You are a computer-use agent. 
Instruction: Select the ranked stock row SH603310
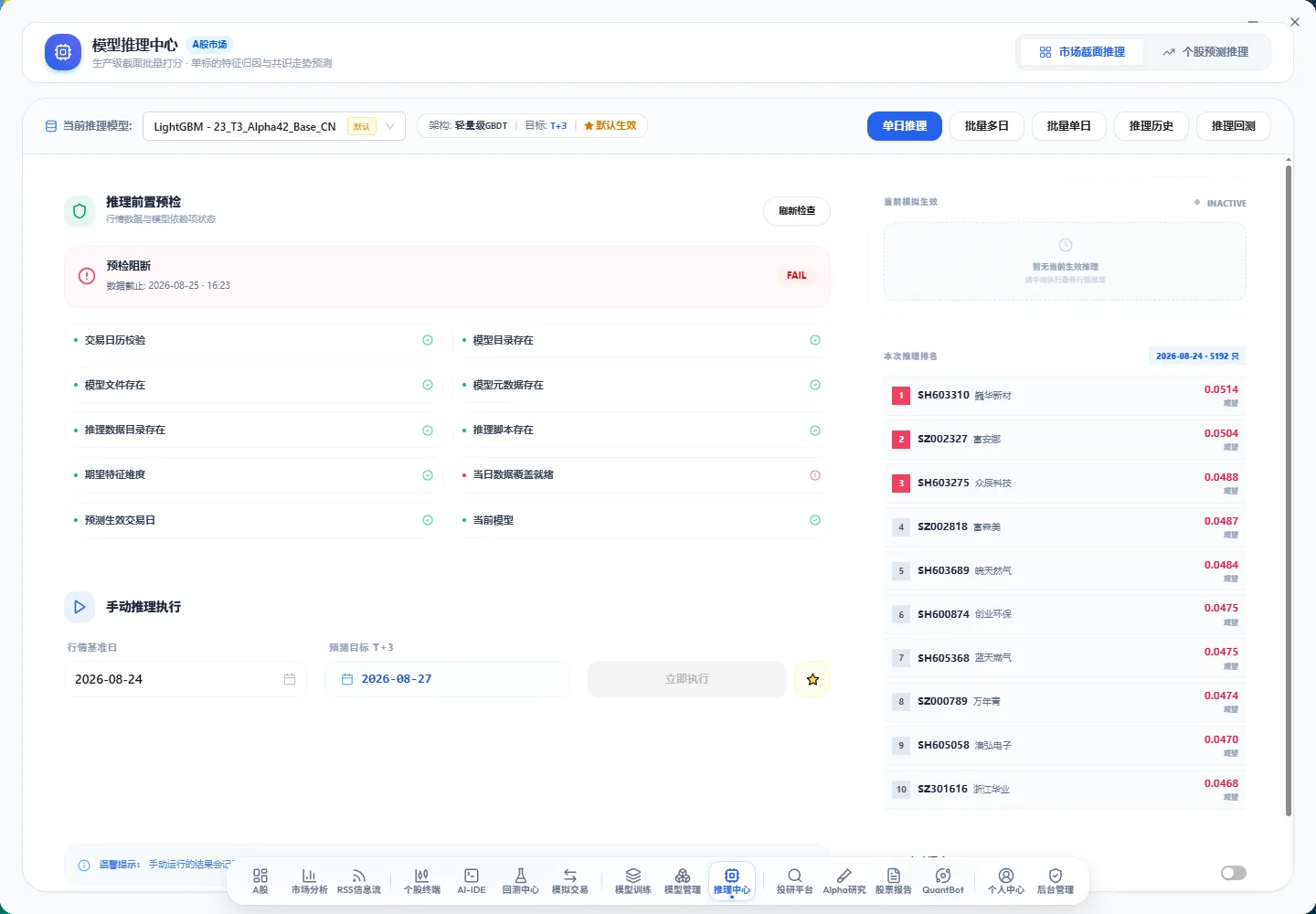click(x=1066, y=396)
